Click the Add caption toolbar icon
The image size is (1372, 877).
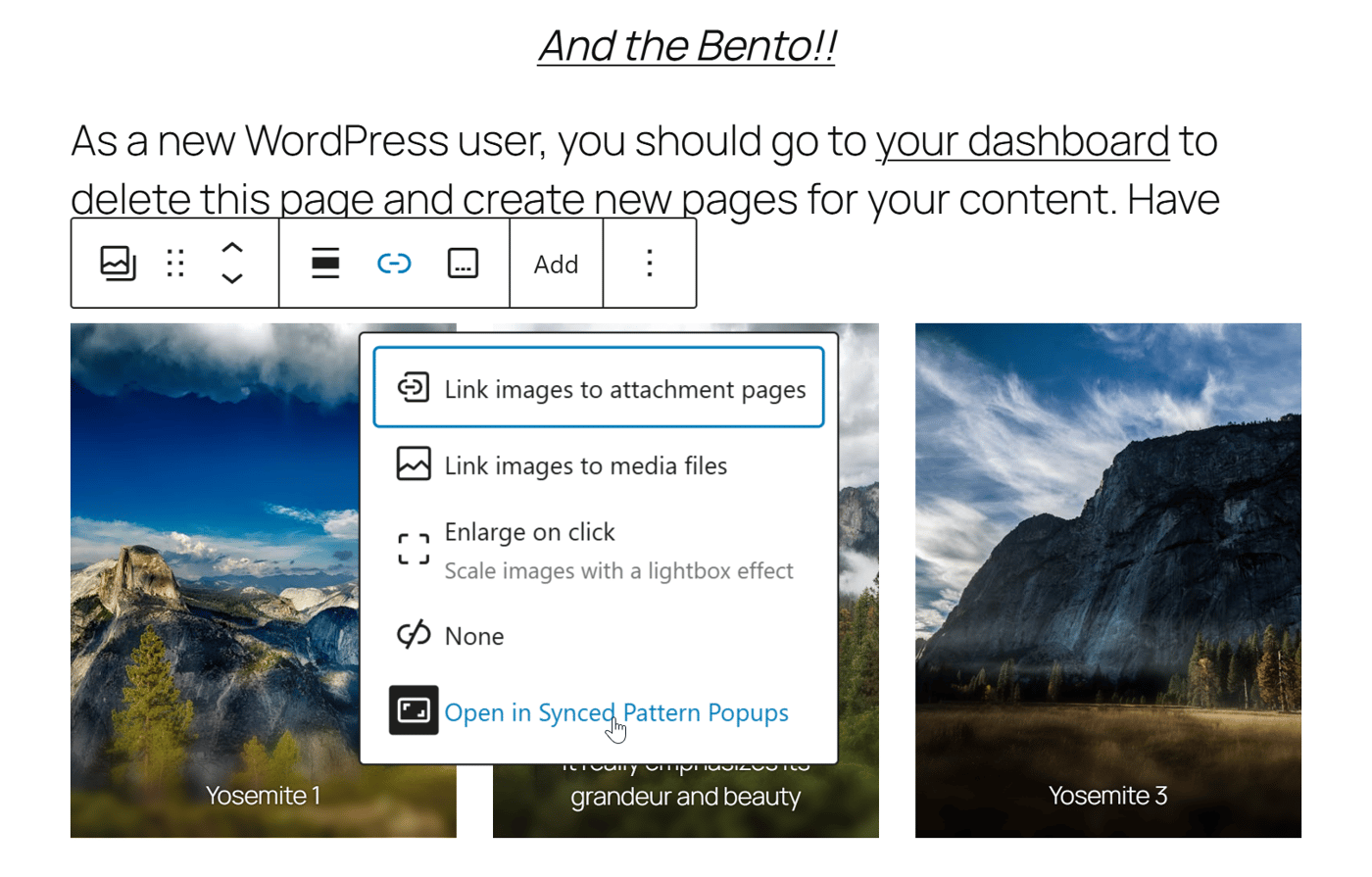point(463,264)
